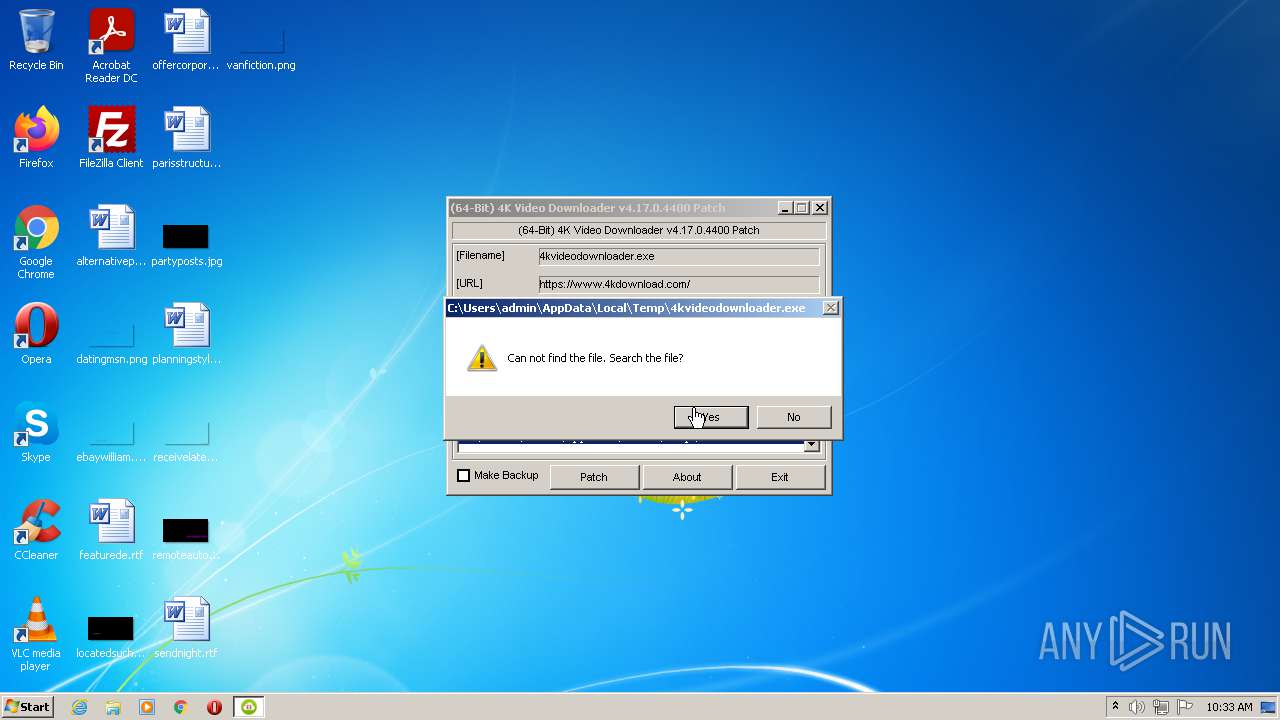Click Yes in the file search dialog

point(711,417)
